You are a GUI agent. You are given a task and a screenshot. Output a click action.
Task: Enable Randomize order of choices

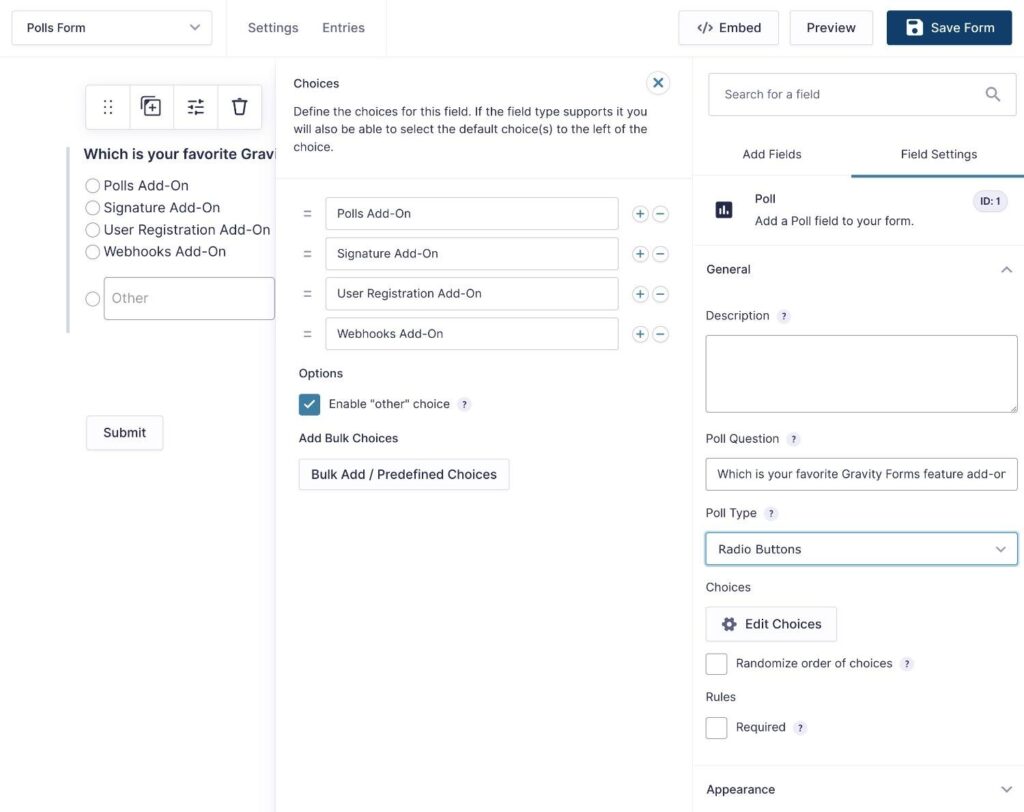716,663
